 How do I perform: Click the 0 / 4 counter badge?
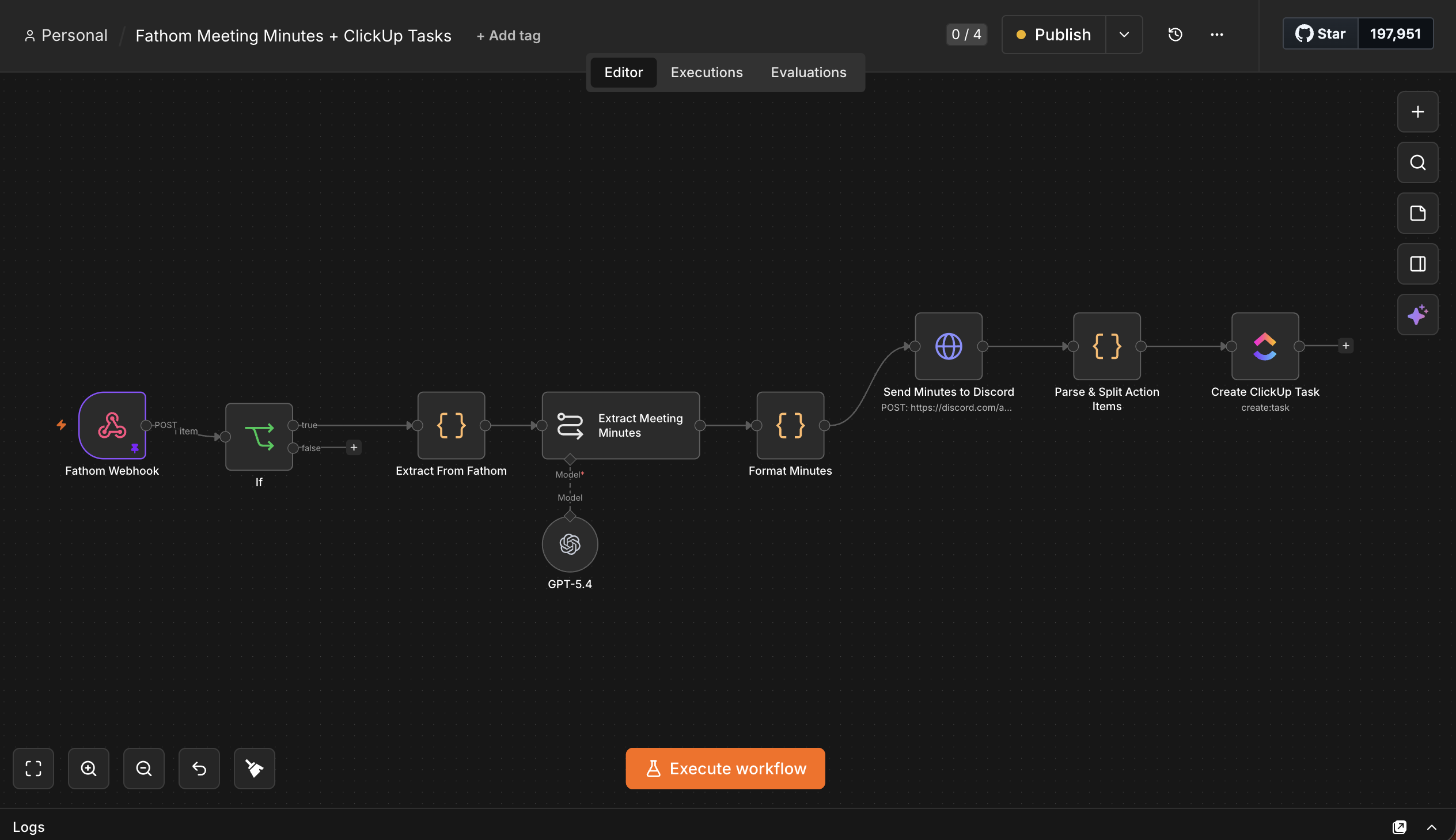pos(966,35)
